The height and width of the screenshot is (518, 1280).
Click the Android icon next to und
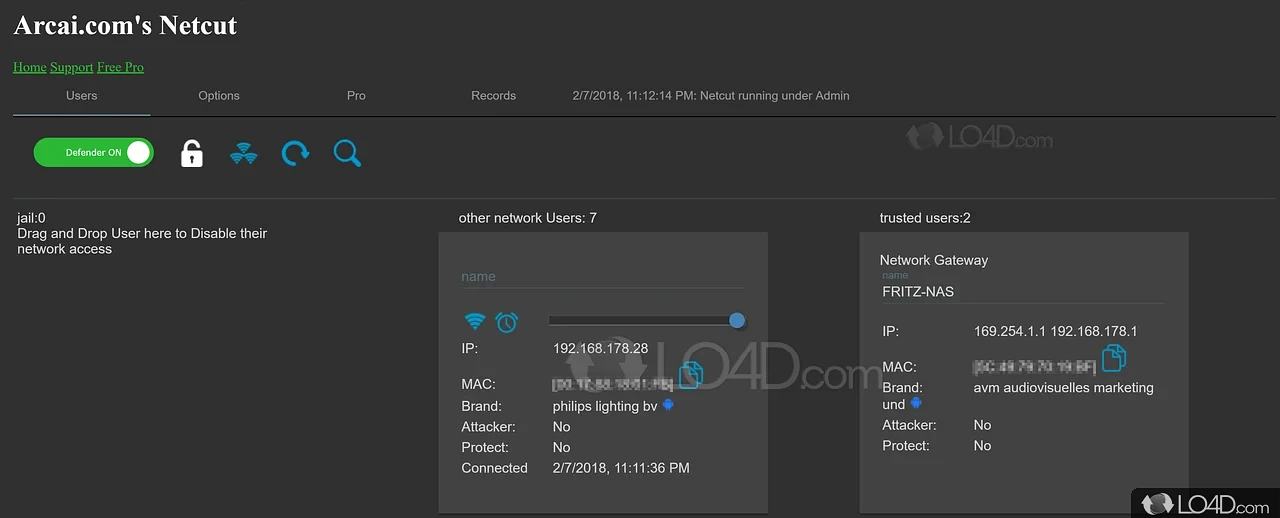tap(916, 404)
